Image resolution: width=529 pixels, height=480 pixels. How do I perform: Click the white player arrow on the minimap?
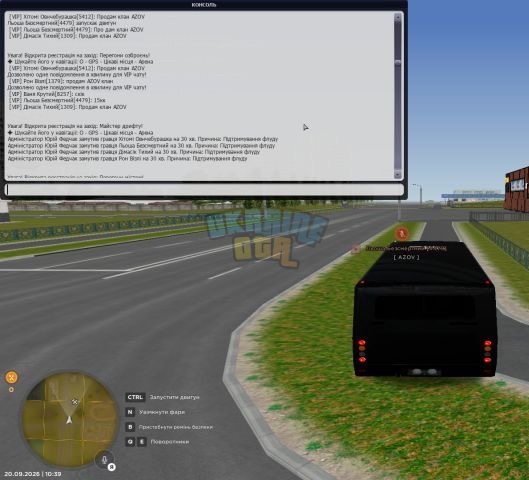[x=69, y=420]
